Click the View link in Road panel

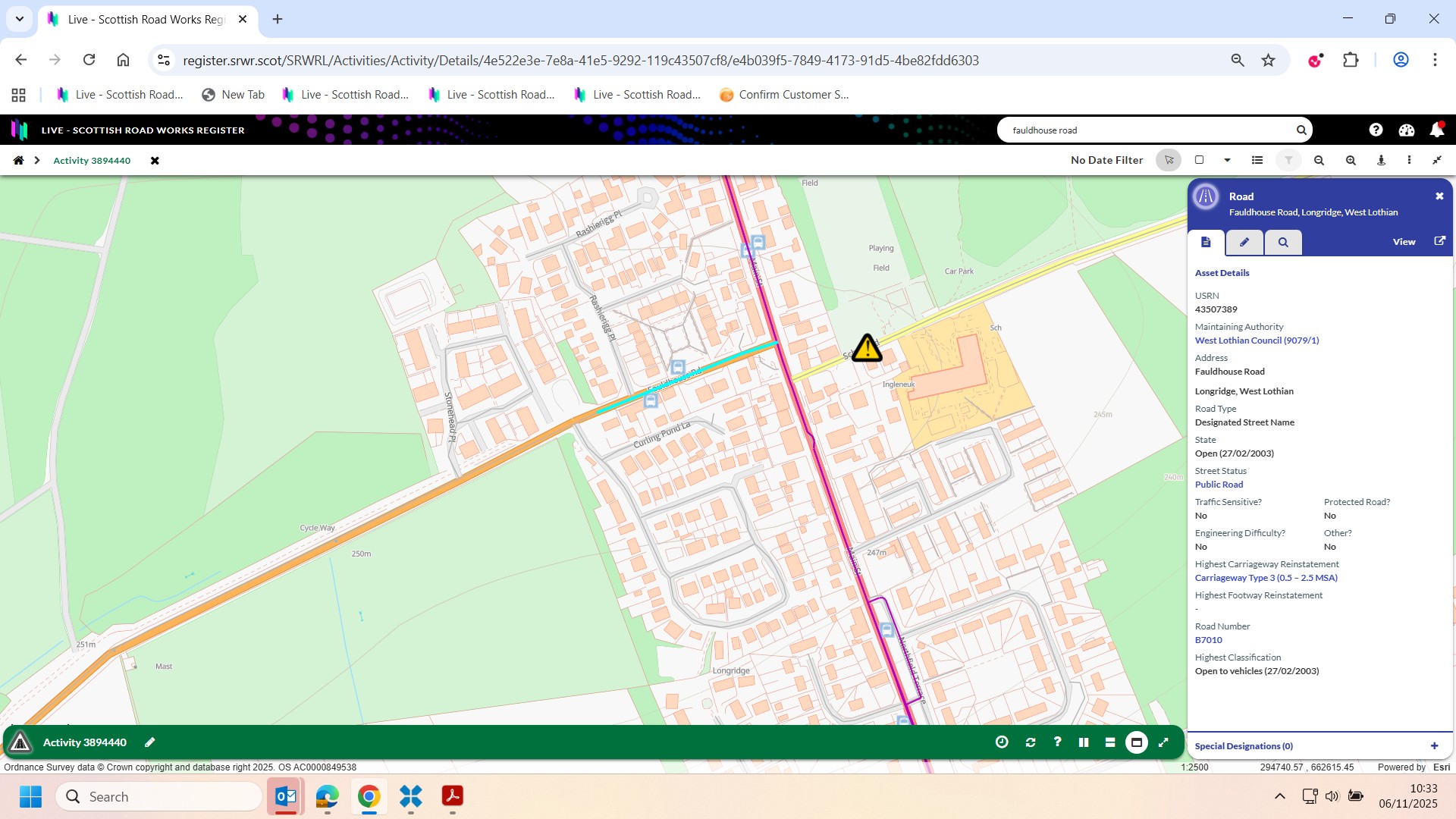point(1404,242)
